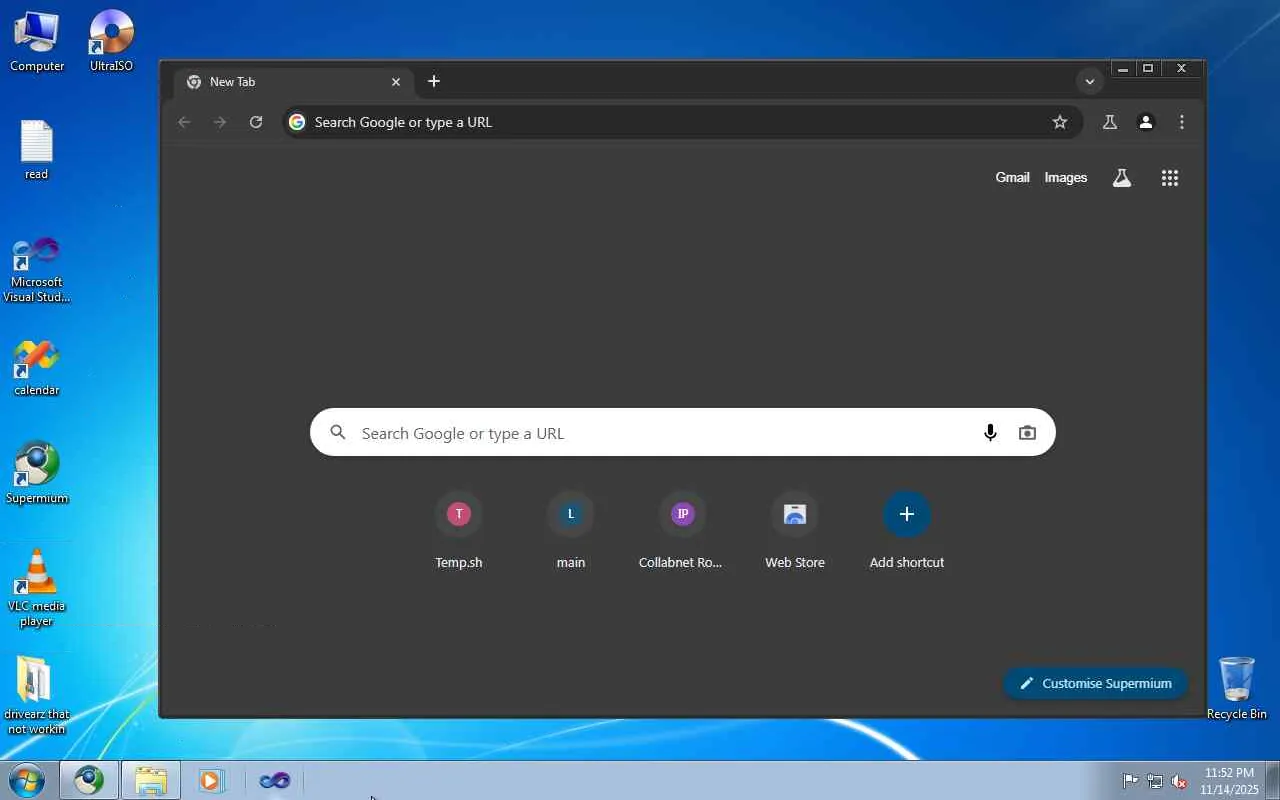Open Search Labs flask on the page
This screenshot has height=800, width=1280.
coord(1122,178)
